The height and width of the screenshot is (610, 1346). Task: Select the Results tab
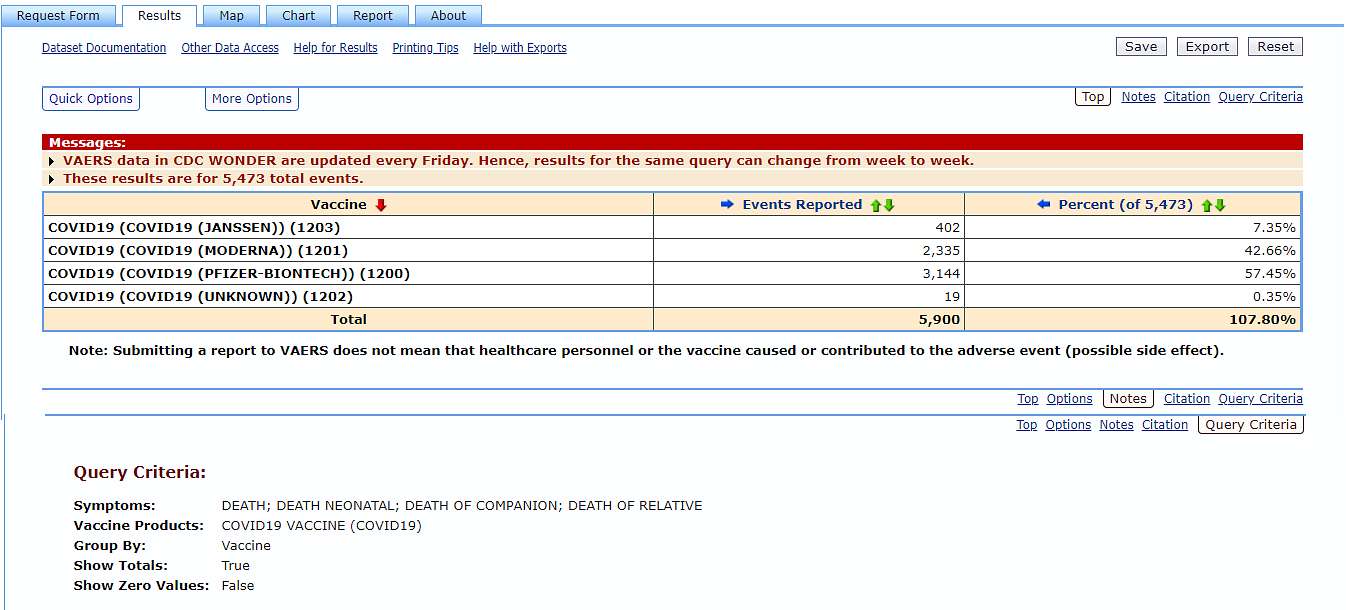coord(159,15)
